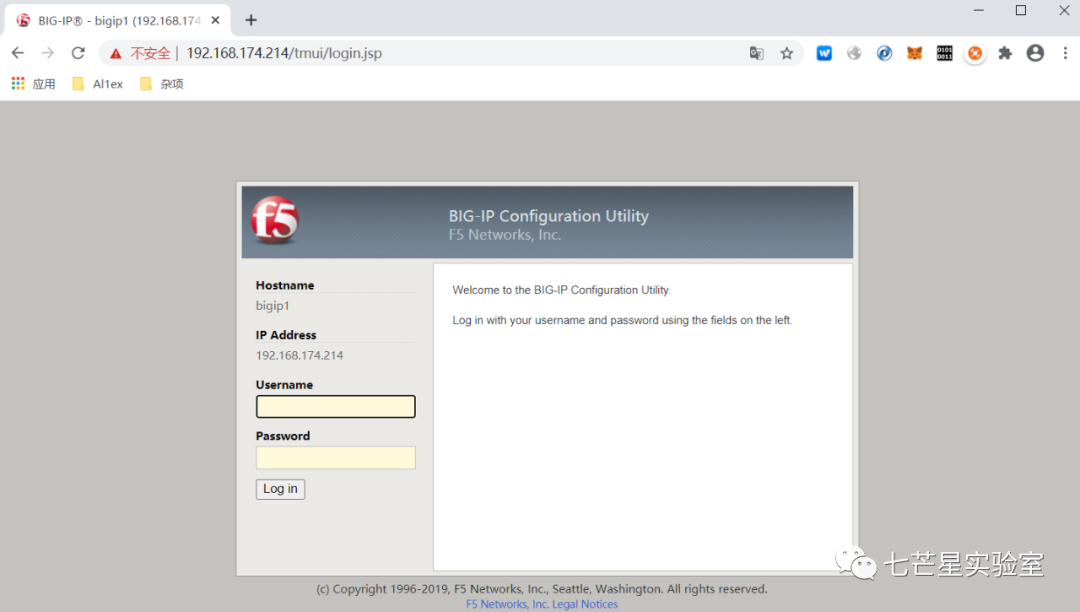Viewport: 1080px width, 612px height.
Task: Open the Al1ex bookmark folder
Action: 98,84
